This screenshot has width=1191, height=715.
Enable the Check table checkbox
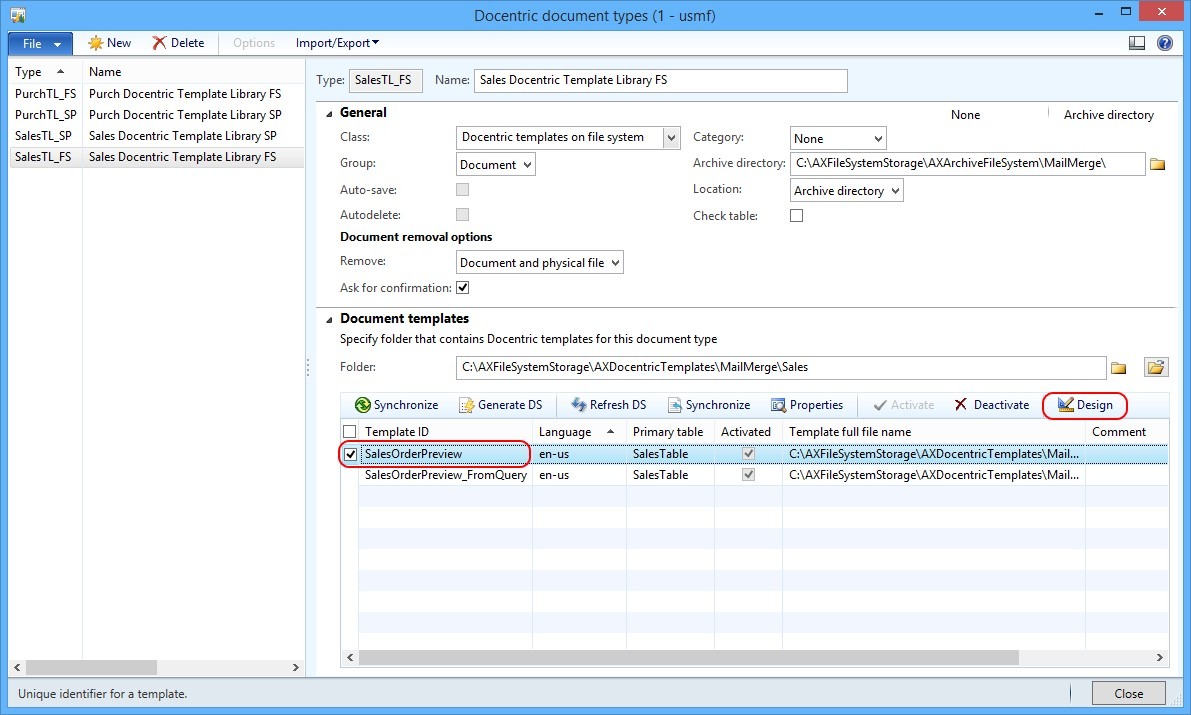click(797, 216)
